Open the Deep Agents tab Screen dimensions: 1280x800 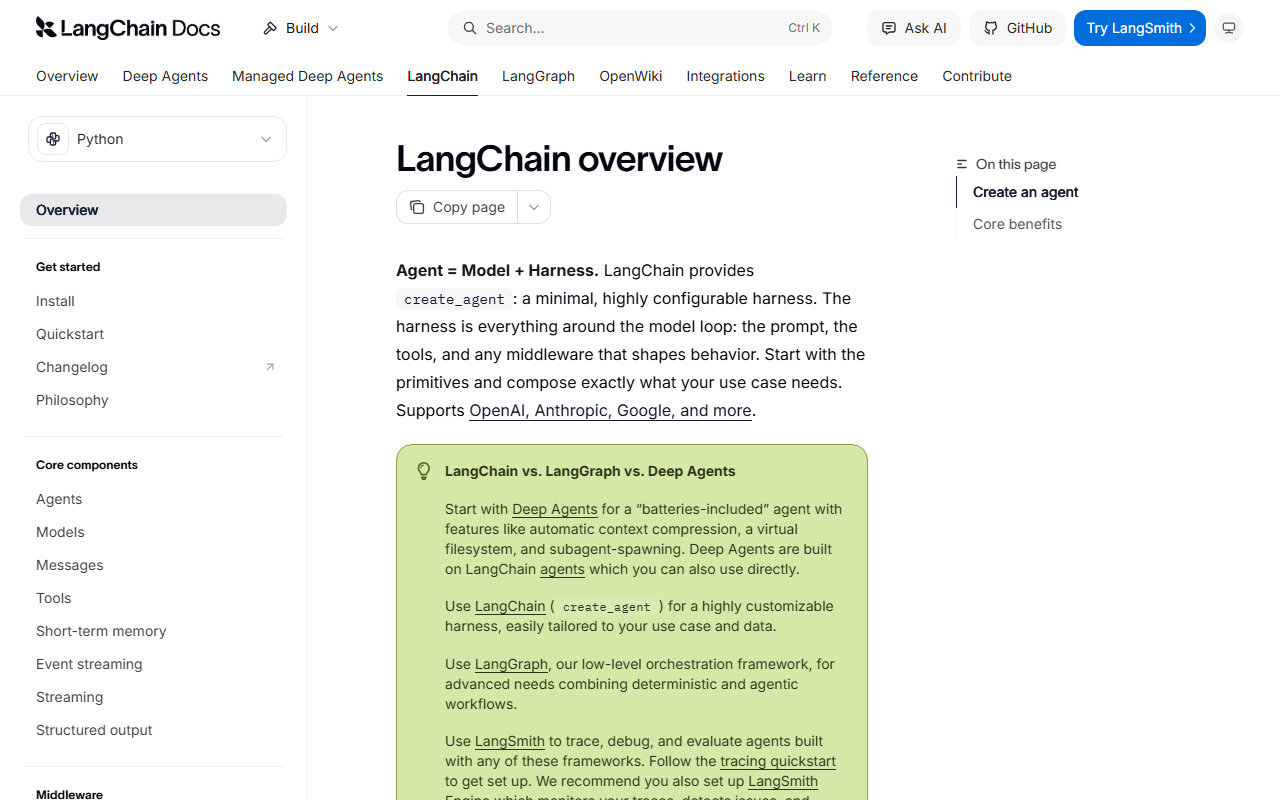[165, 76]
